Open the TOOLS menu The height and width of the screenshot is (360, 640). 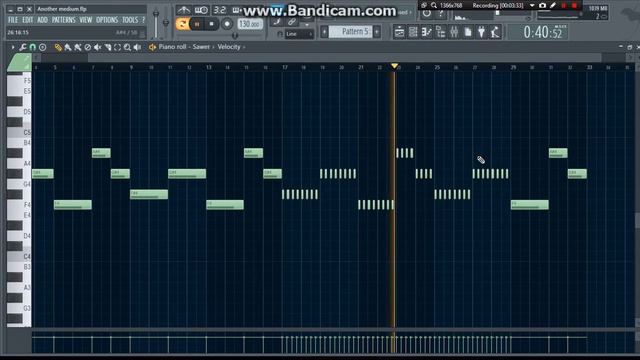(x=130, y=20)
